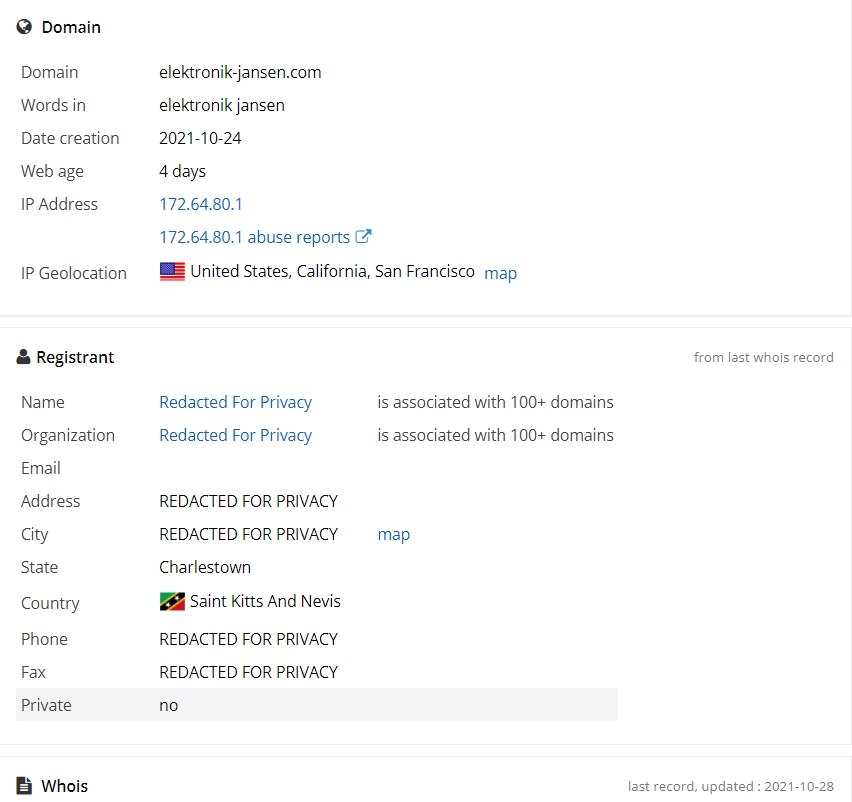Click the Charlestown state value

coord(205,567)
